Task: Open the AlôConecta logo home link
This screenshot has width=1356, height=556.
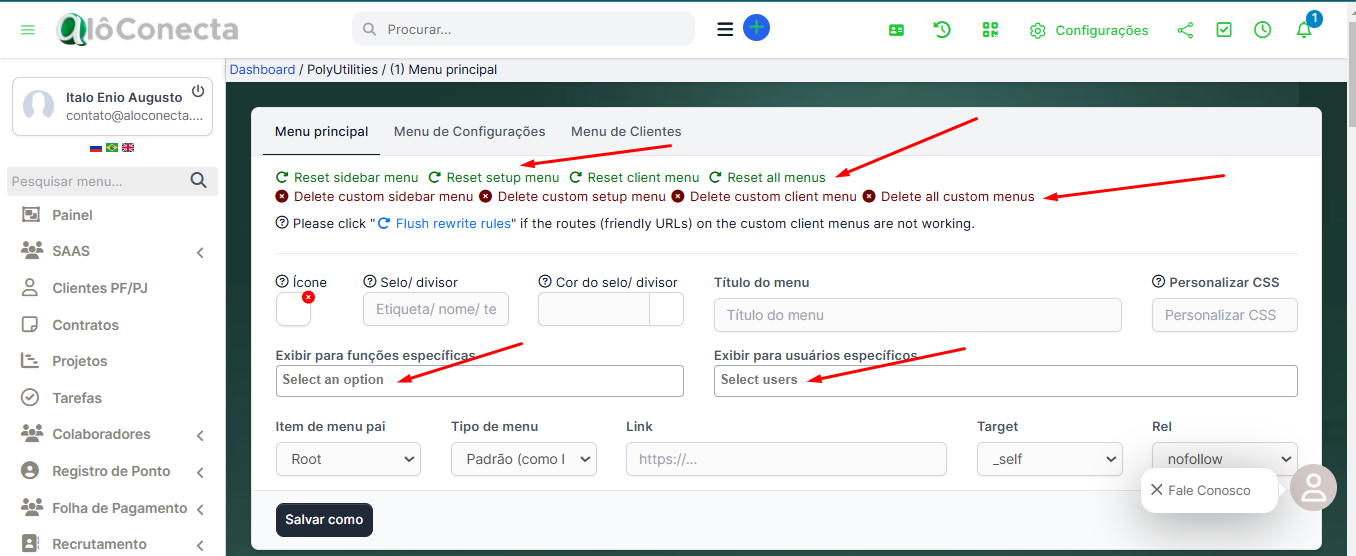Action: pos(147,29)
